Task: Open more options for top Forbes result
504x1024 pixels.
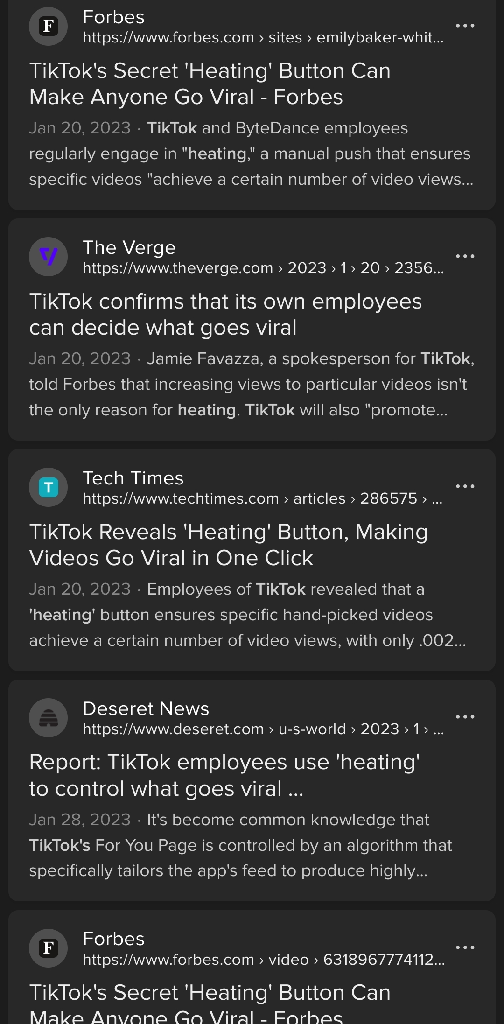Action: click(465, 26)
